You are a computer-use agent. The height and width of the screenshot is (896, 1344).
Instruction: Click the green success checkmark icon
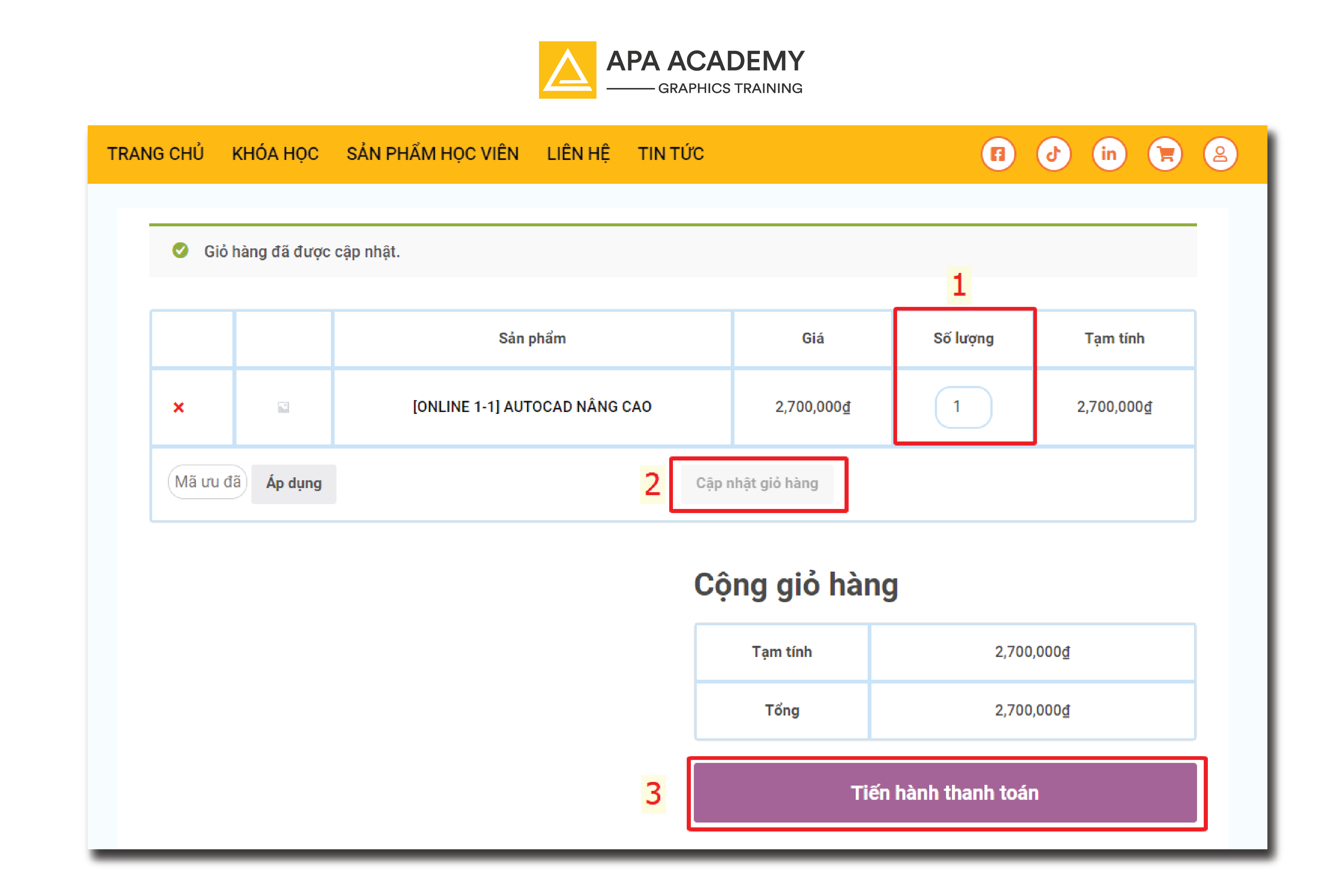(180, 251)
